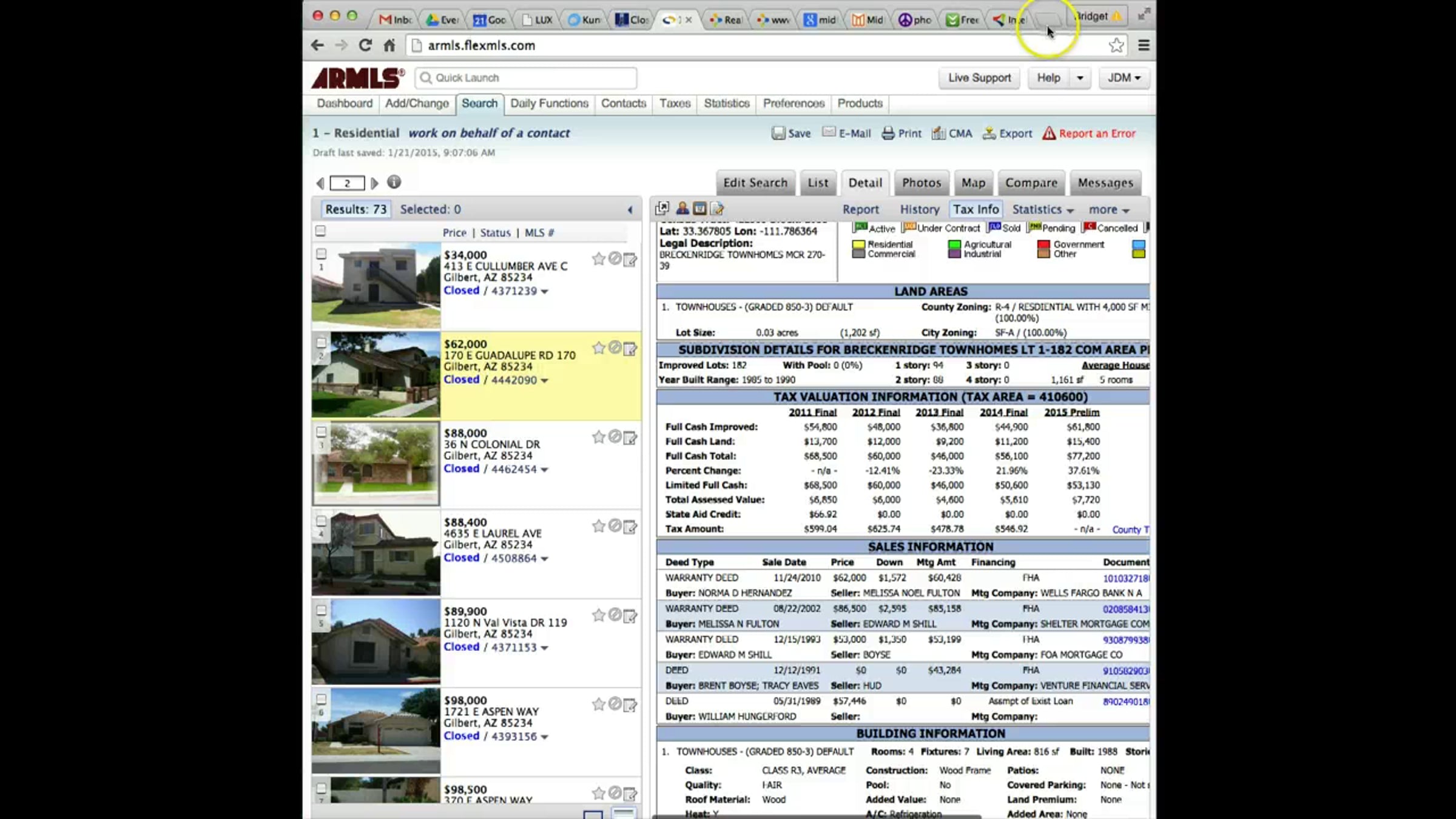This screenshot has height=819, width=1456.
Task: Click the yellow Residential color swatch
Action: pyautogui.click(x=858, y=245)
